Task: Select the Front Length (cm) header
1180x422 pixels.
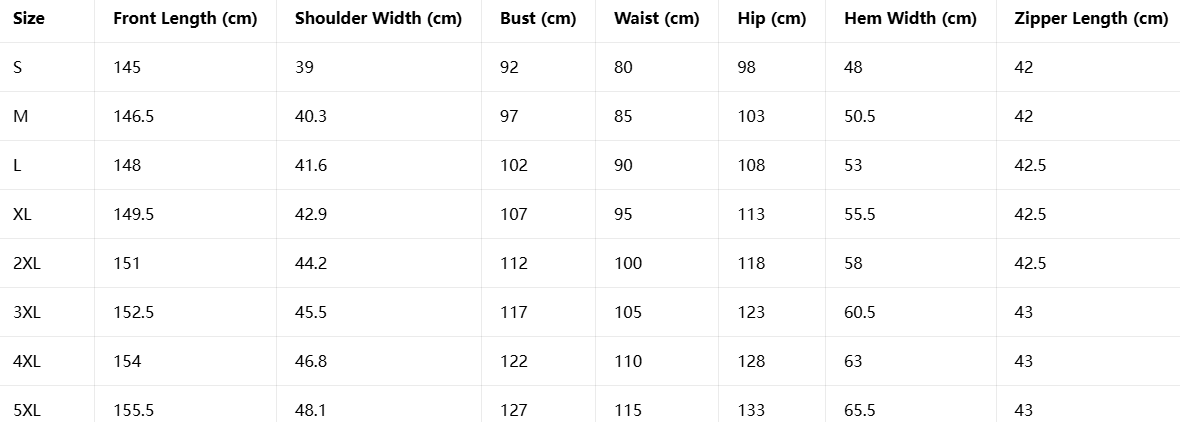Action: click(x=185, y=19)
